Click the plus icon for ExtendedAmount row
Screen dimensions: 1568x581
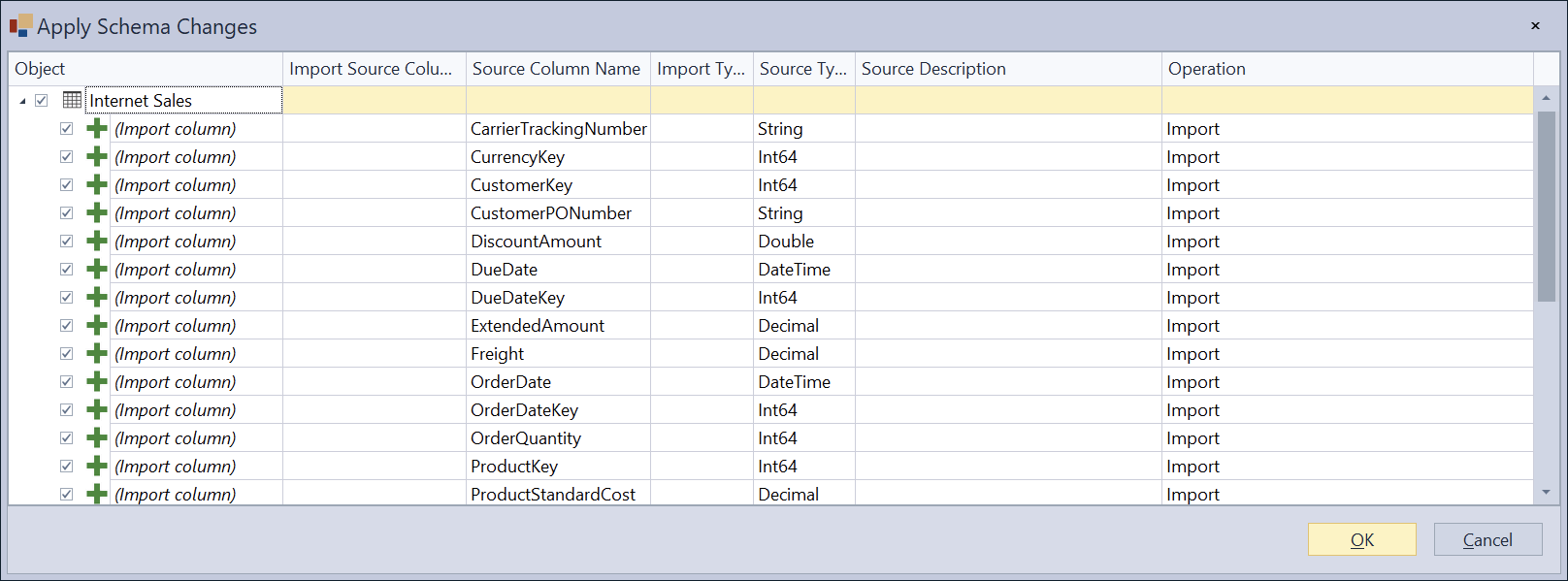tap(97, 325)
